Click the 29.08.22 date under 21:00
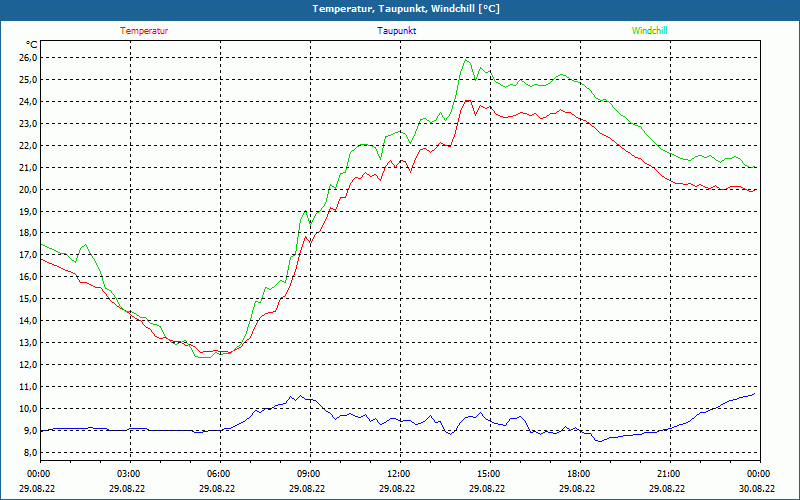 click(669, 488)
